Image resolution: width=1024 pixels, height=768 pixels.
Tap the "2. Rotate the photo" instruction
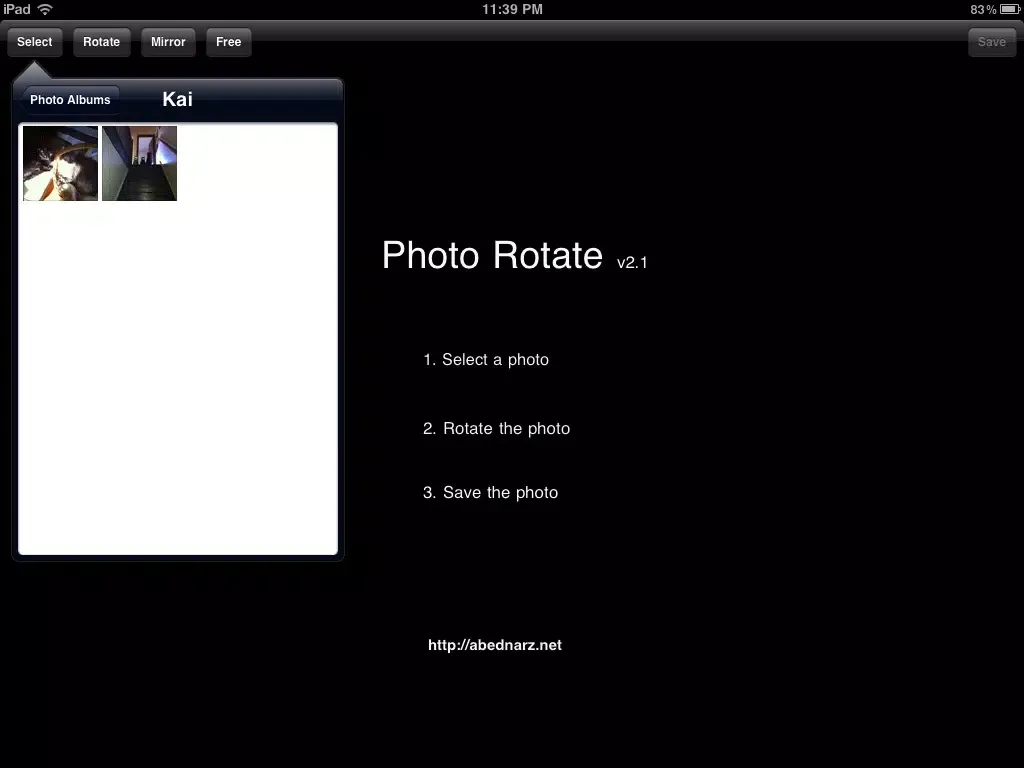496,428
